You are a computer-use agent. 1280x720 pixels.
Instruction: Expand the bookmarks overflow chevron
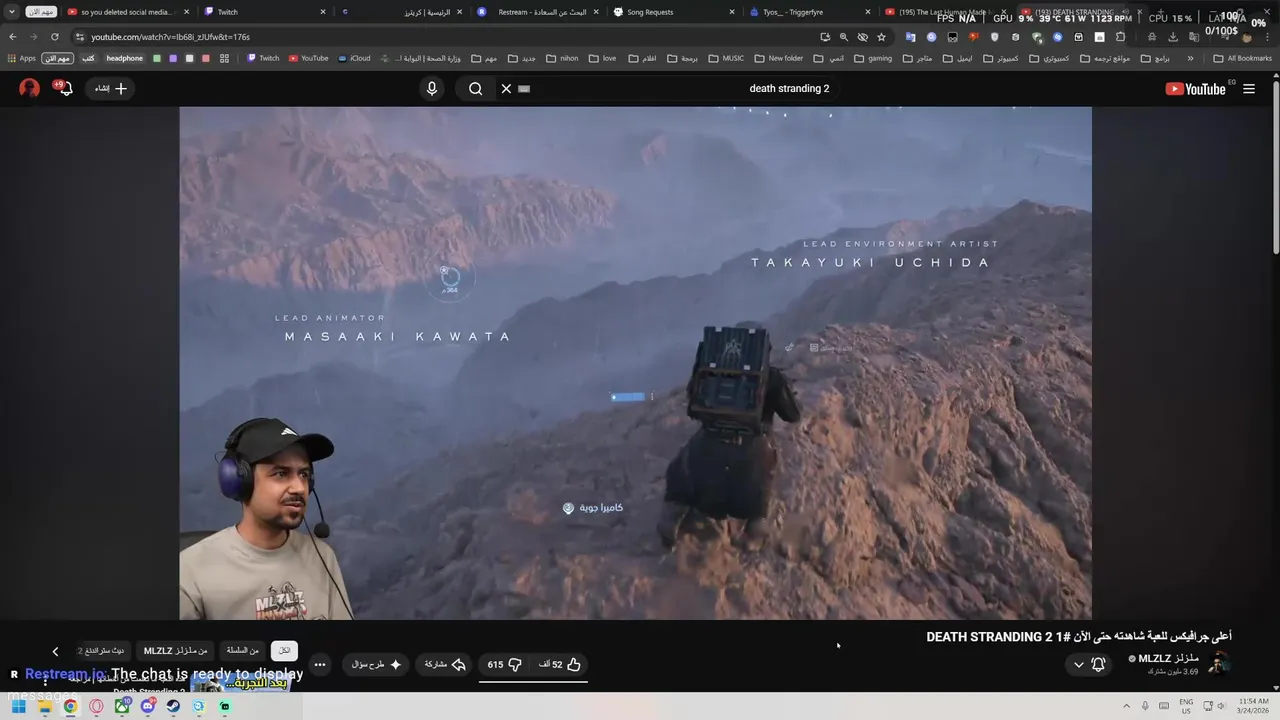pos(1190,58)
